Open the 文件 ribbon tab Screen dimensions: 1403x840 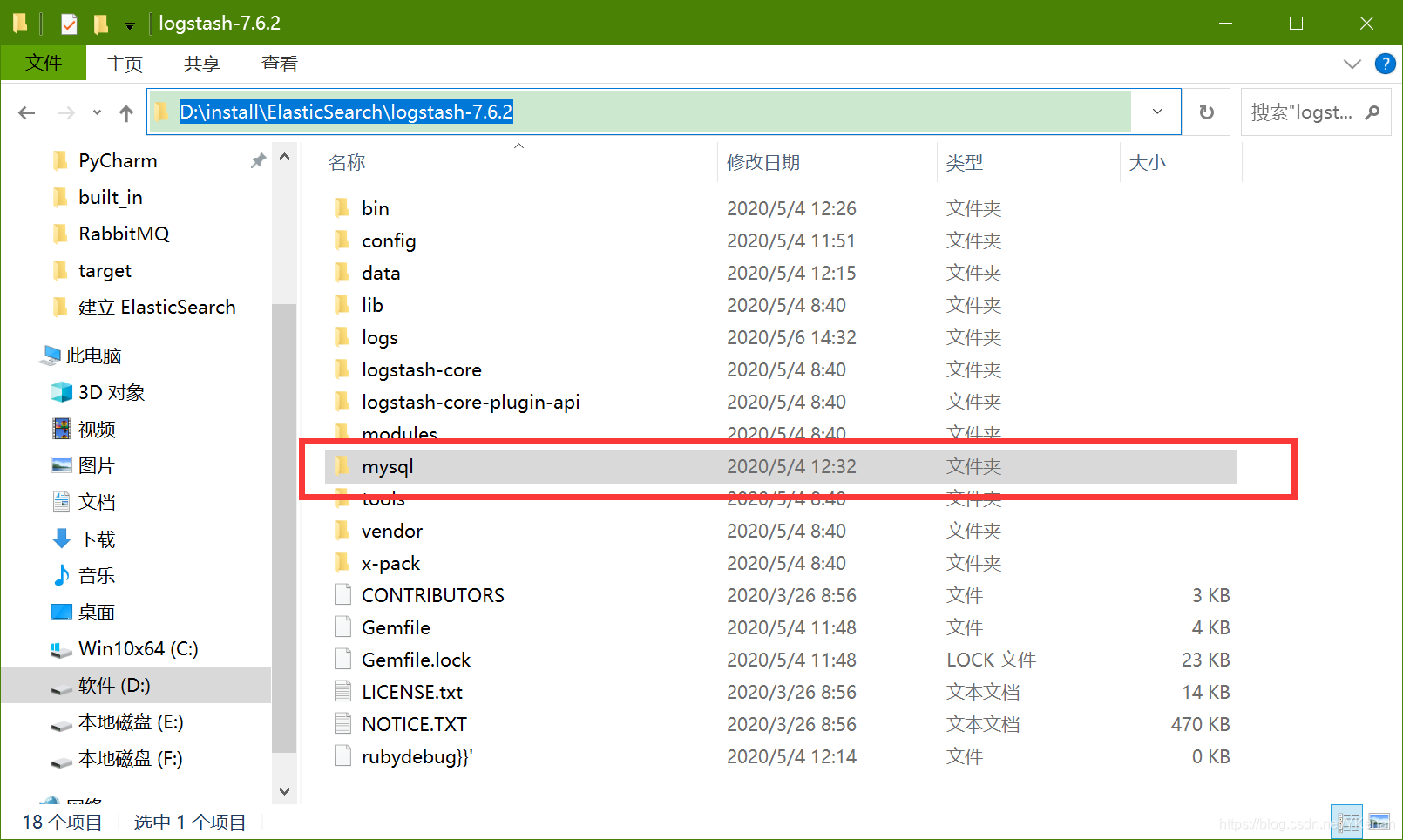pos(44,64)
